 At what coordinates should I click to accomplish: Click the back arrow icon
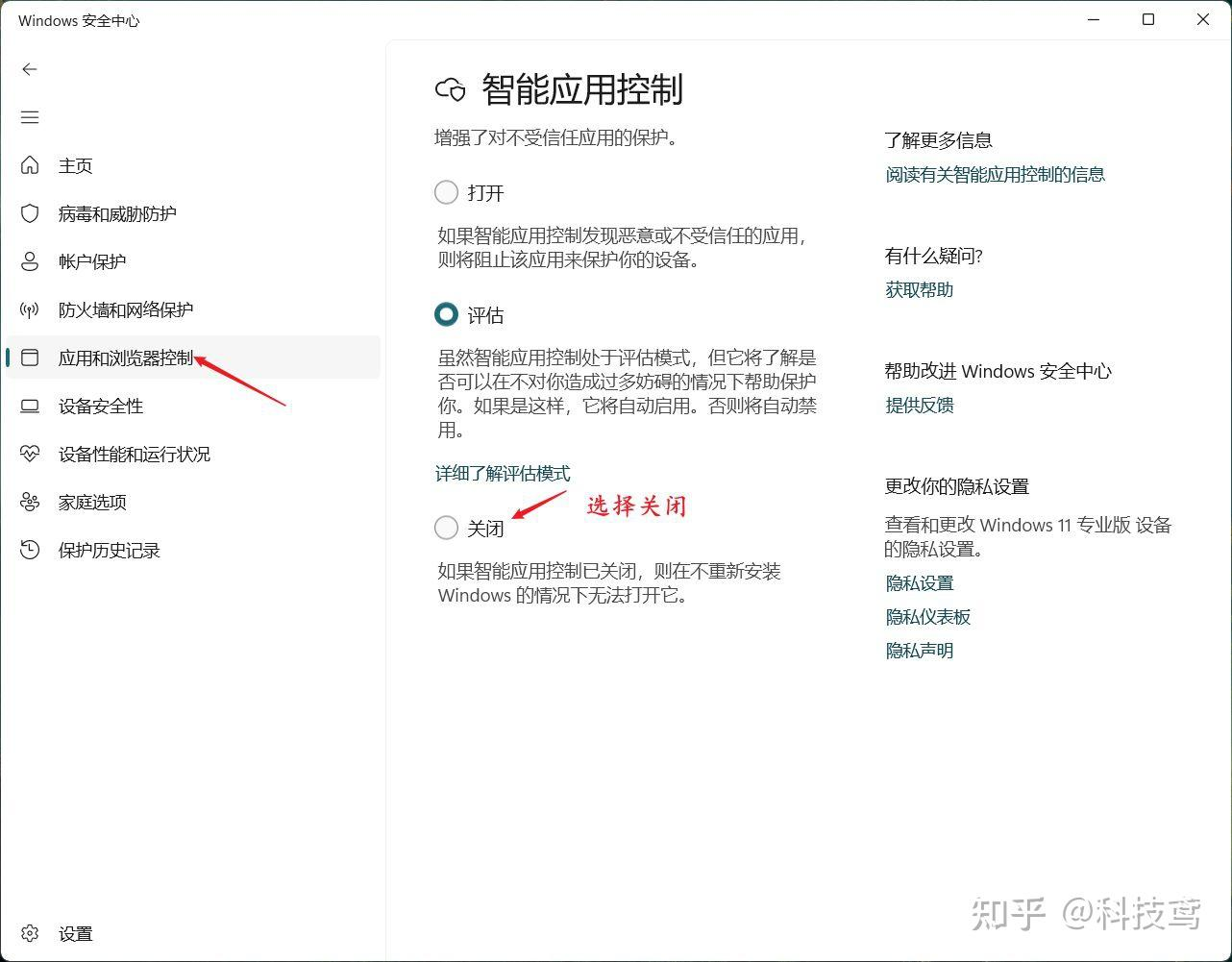(30, 69)
